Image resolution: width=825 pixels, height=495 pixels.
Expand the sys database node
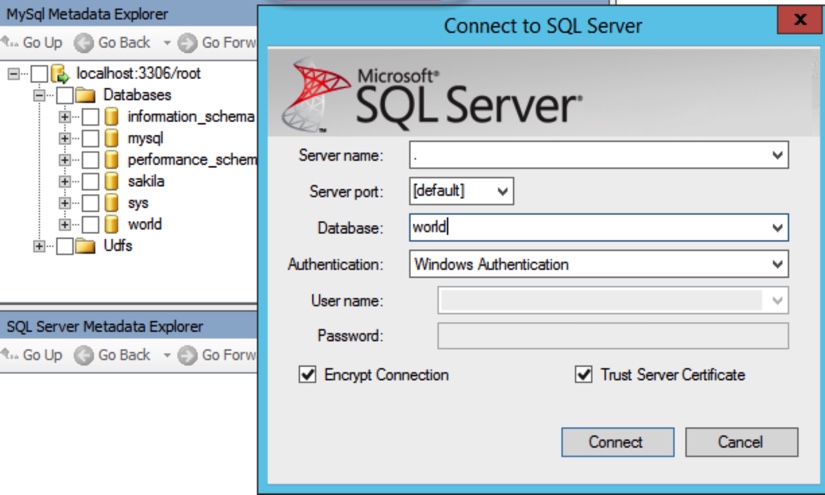(x=65, y=203)
